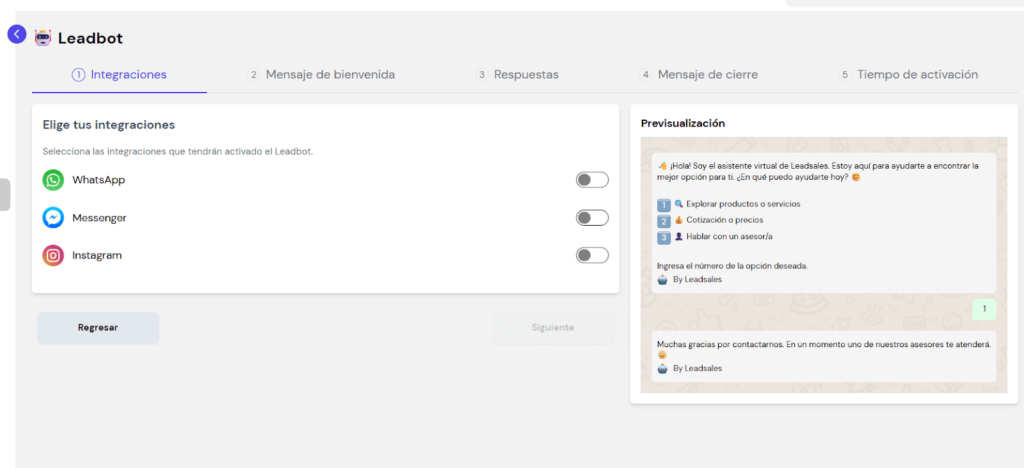Viewport: 1024px width, 468px height.
Task: Click the Selecciona las integraciones description text
Action: pyautogui.click(x=178, y=151)
